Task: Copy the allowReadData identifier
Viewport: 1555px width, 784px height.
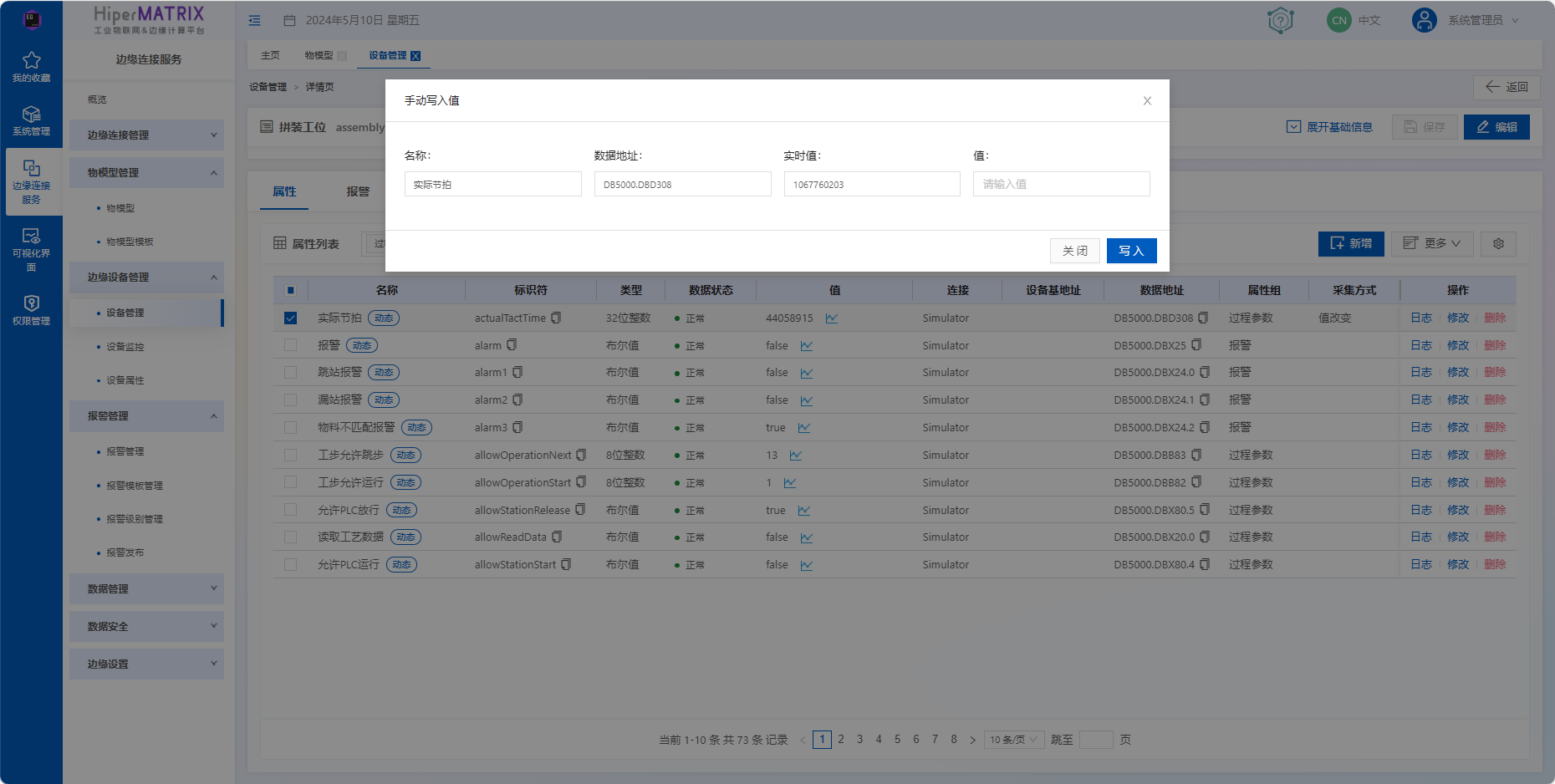Action: click(557, 537)
